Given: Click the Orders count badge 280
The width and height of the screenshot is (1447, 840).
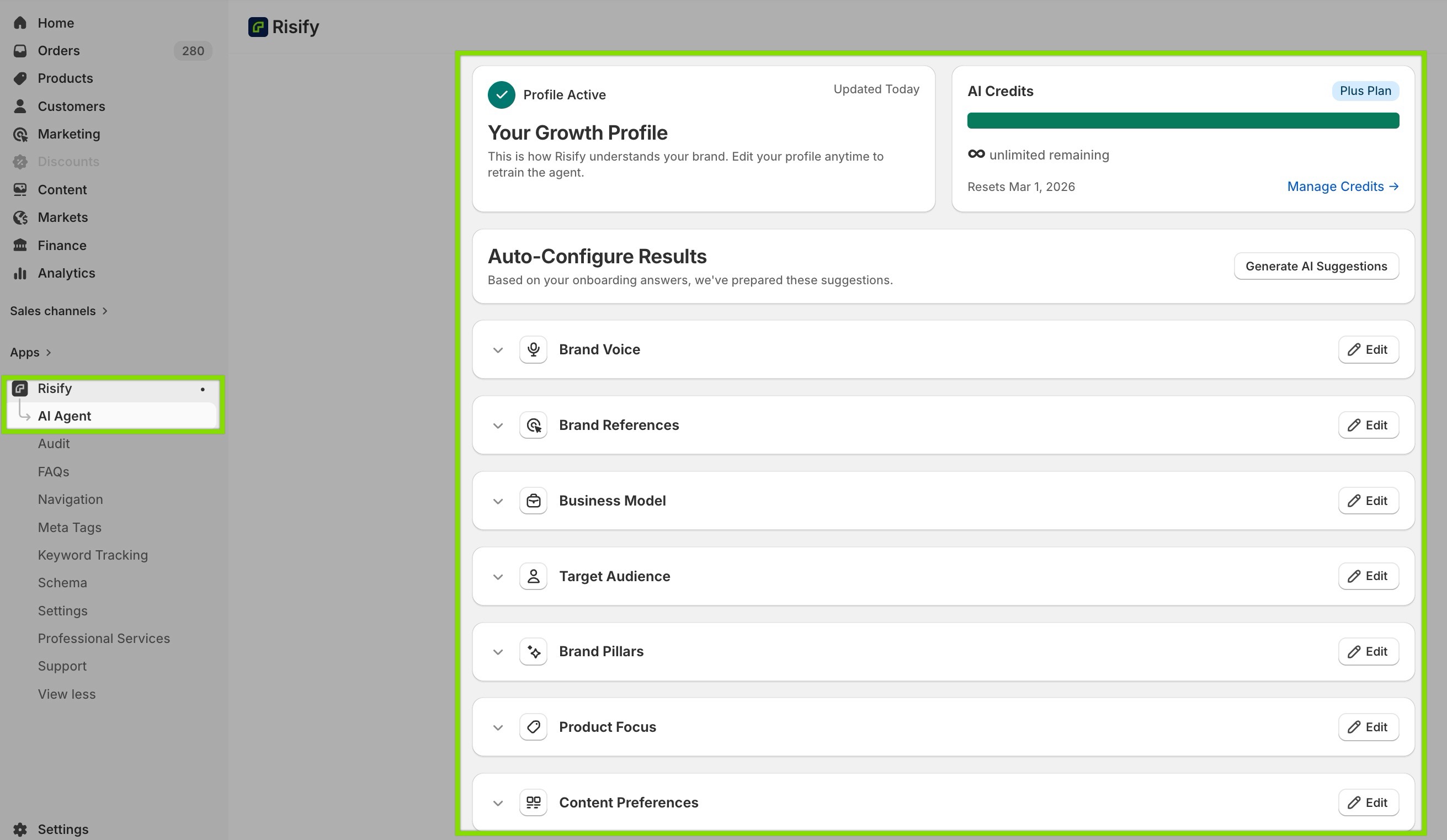Looking at the screenshot, I should coord(193,51).
